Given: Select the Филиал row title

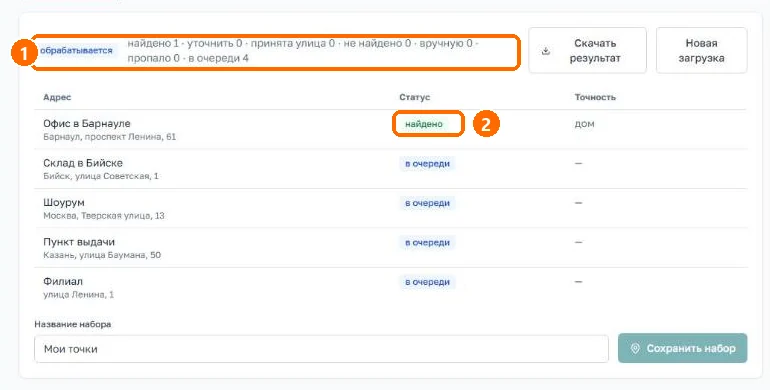Looking at the screenshot, I should pyautogui.click(x=63, y=281).
